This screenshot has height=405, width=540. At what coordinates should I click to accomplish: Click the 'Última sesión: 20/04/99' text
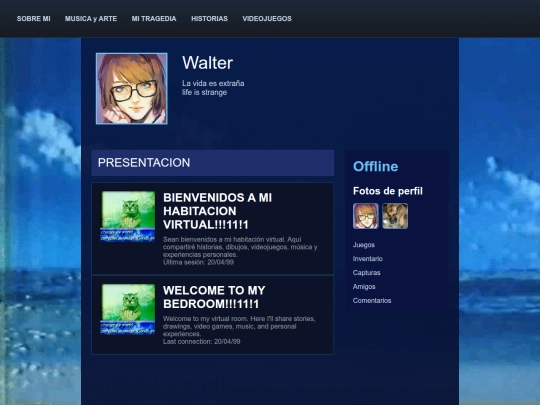[x=198, y=262]
